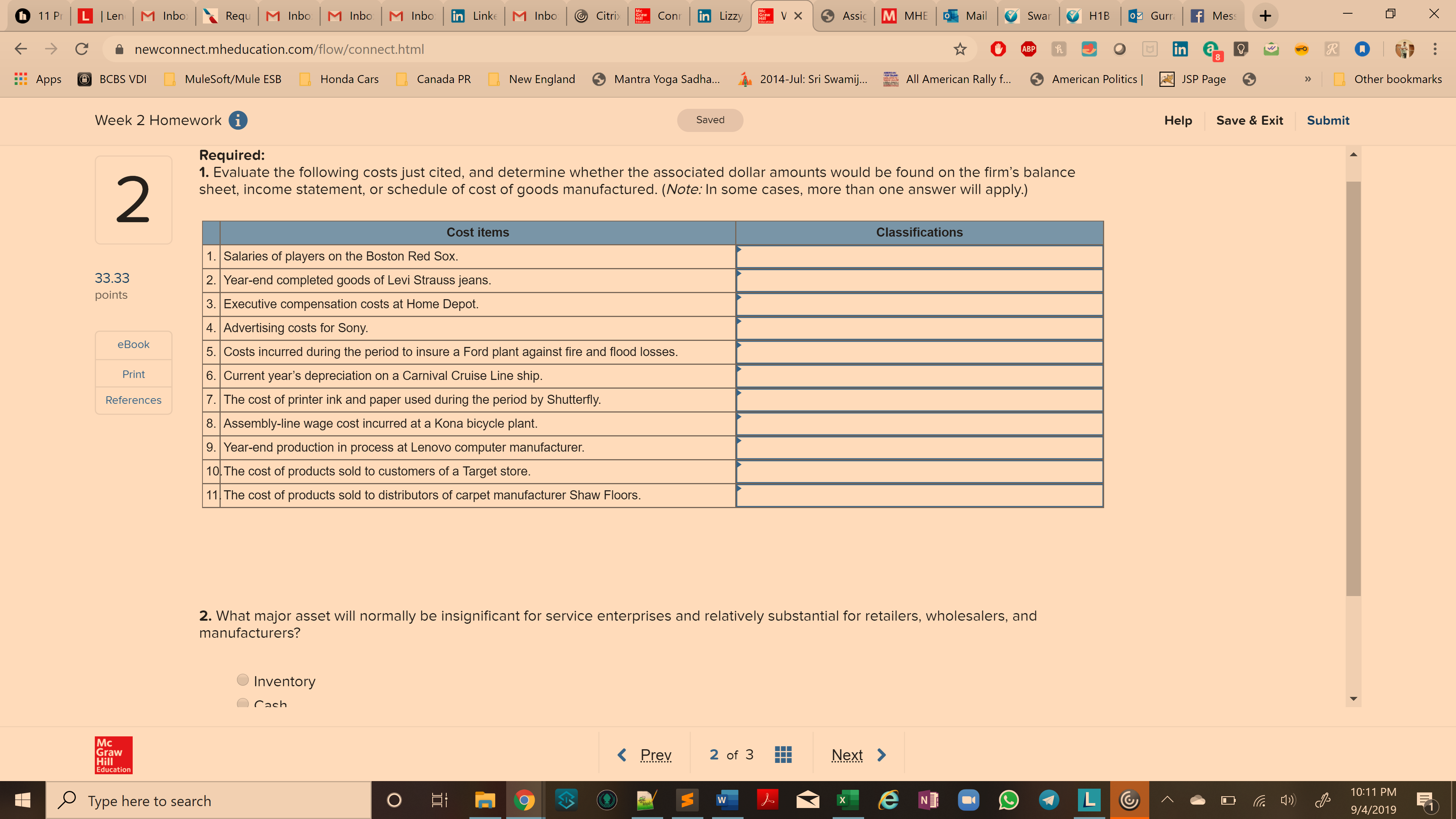The width and height of the screenshot is (1456, 819).
Task: Click the user profile avatar in Chrome
Action: (1404, 49)
